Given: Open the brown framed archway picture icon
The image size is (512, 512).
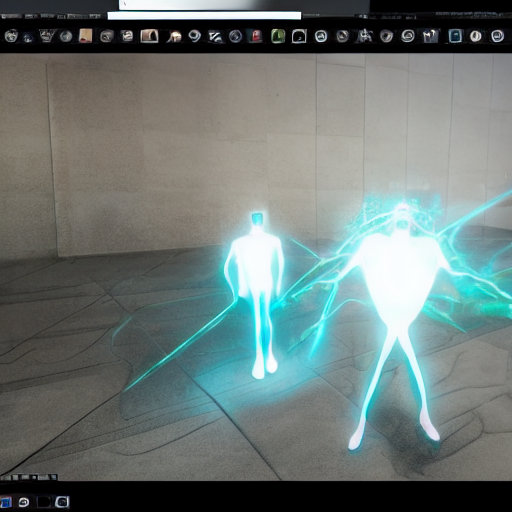Looking at the screenshot, I should [149, 36].
